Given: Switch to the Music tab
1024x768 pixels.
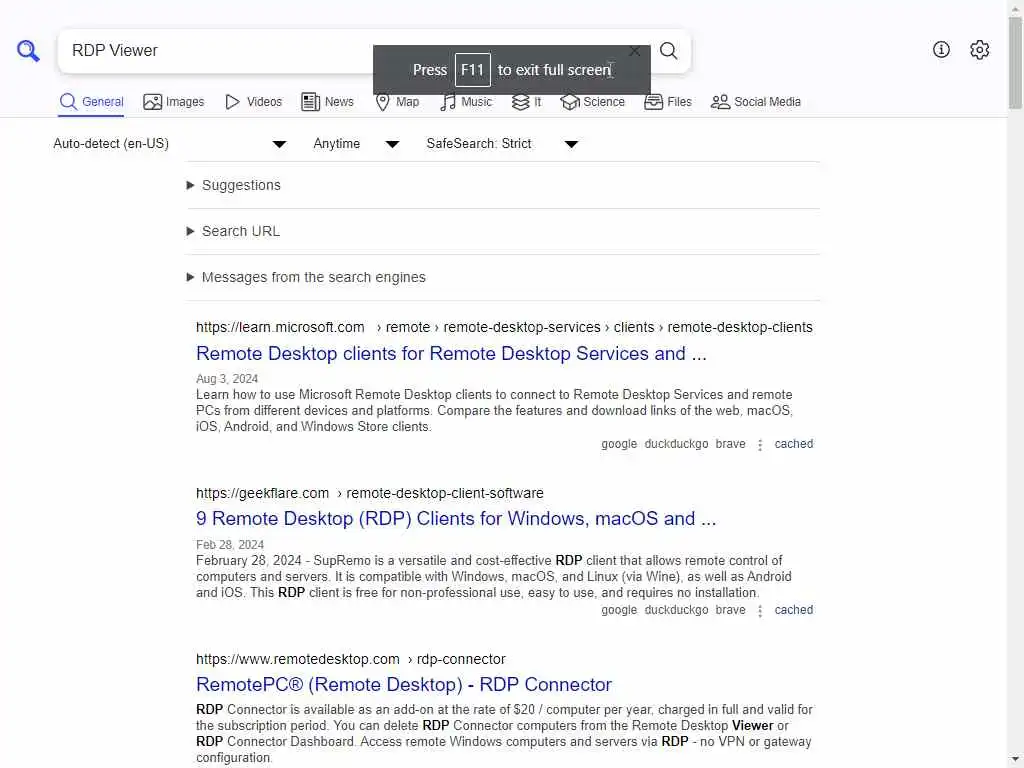Looking at the screenshot, I should point(466,102).
